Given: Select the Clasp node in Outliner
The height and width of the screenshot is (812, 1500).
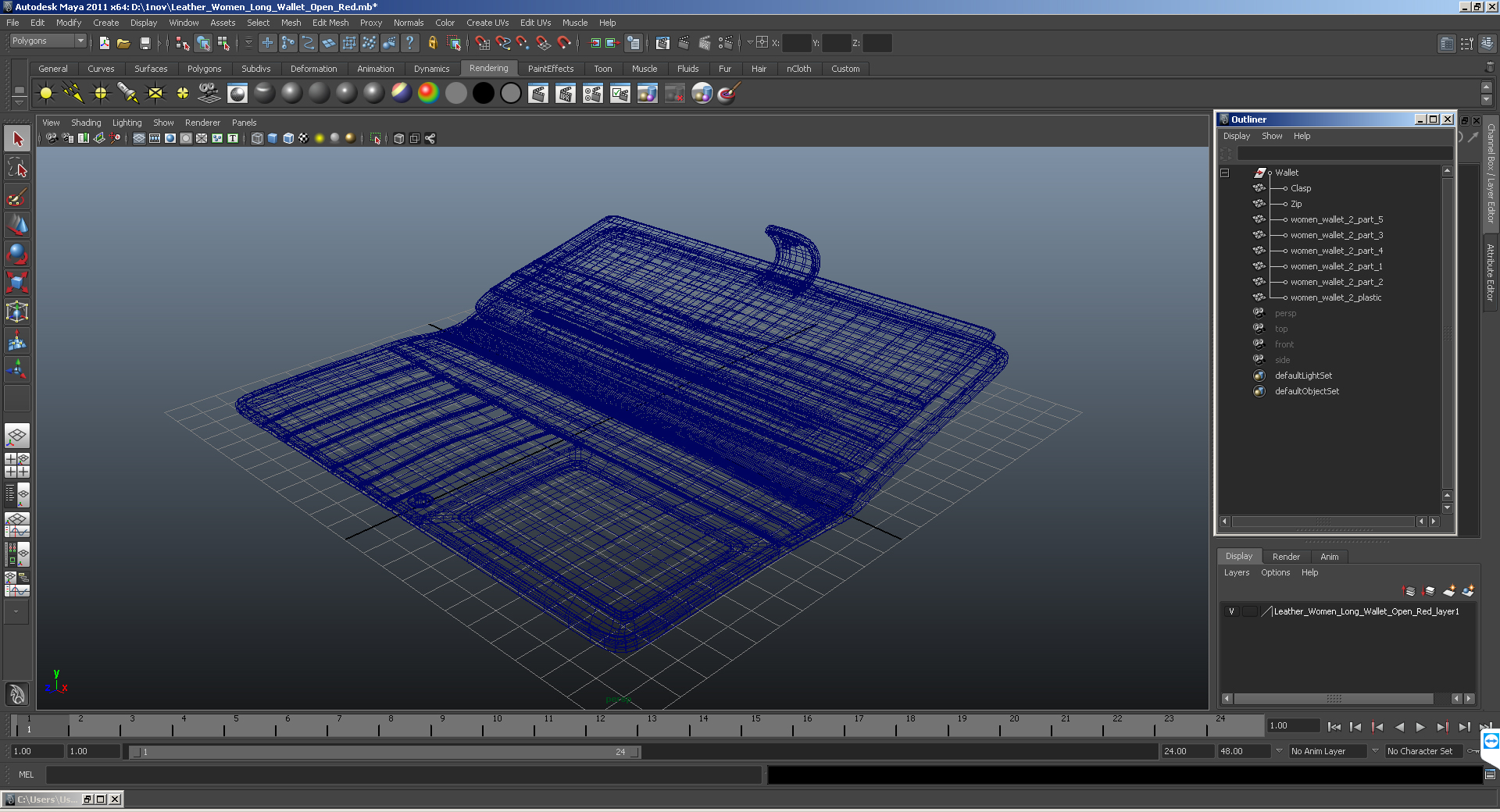Looking at the screenshot, I should [1301, 188].
